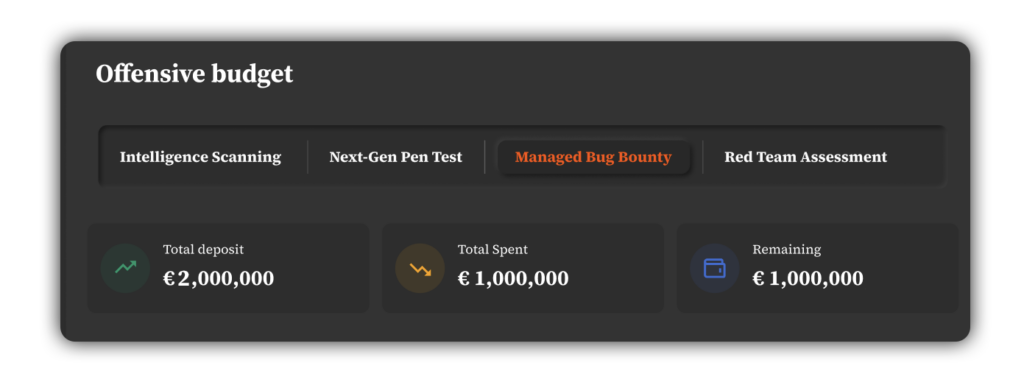Click the Total deposit card
The height and width of the screenshot is (388, 1024).
tap(229, 268)
